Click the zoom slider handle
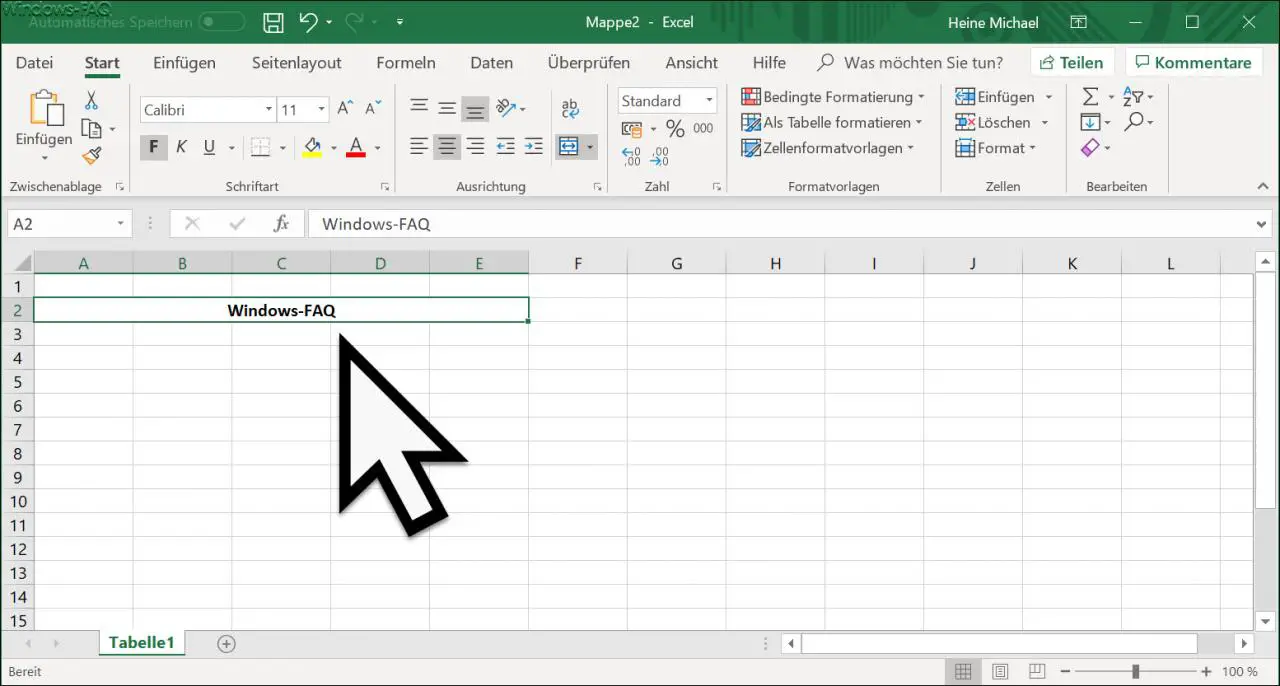 pos(1135,672)
